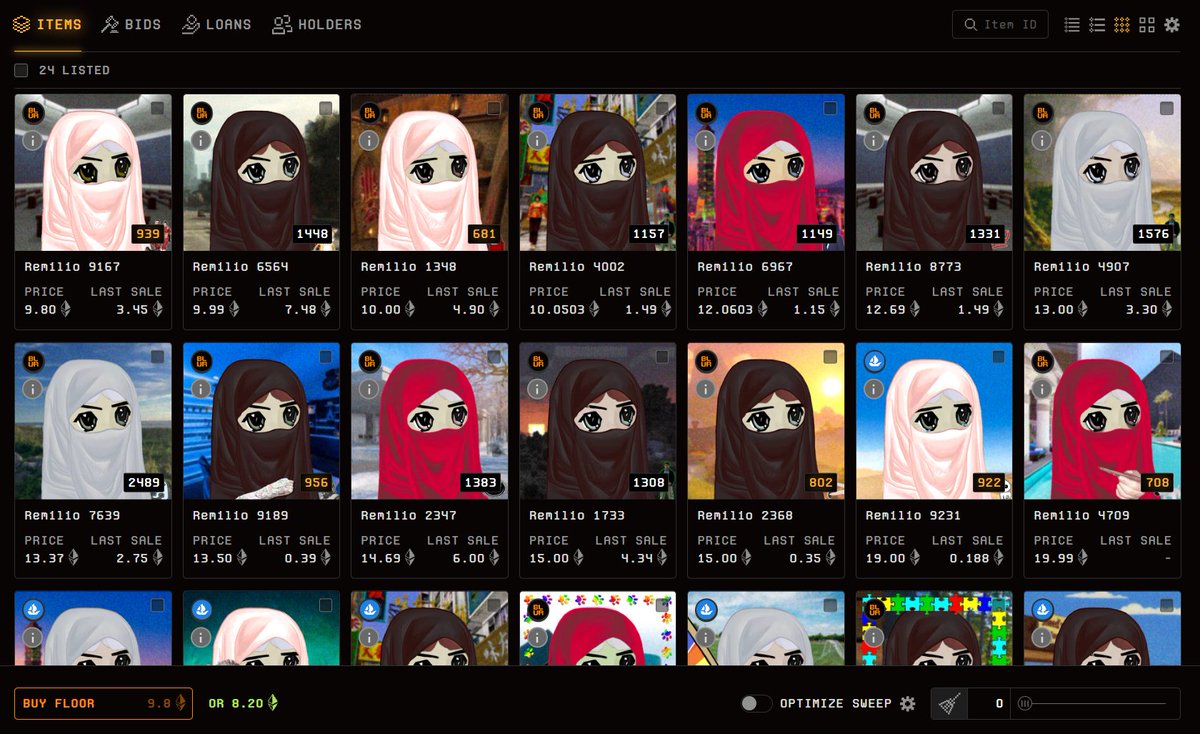Click the sweep broom icon
This screenshot has width=1200, height=734.
[949, 703]
